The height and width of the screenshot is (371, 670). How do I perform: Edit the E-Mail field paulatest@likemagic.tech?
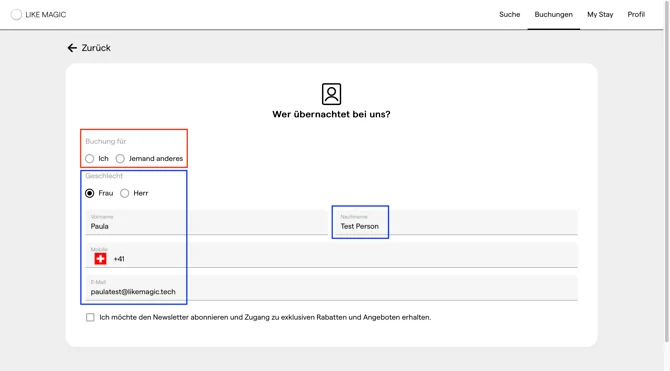click(x=331, y=288)
